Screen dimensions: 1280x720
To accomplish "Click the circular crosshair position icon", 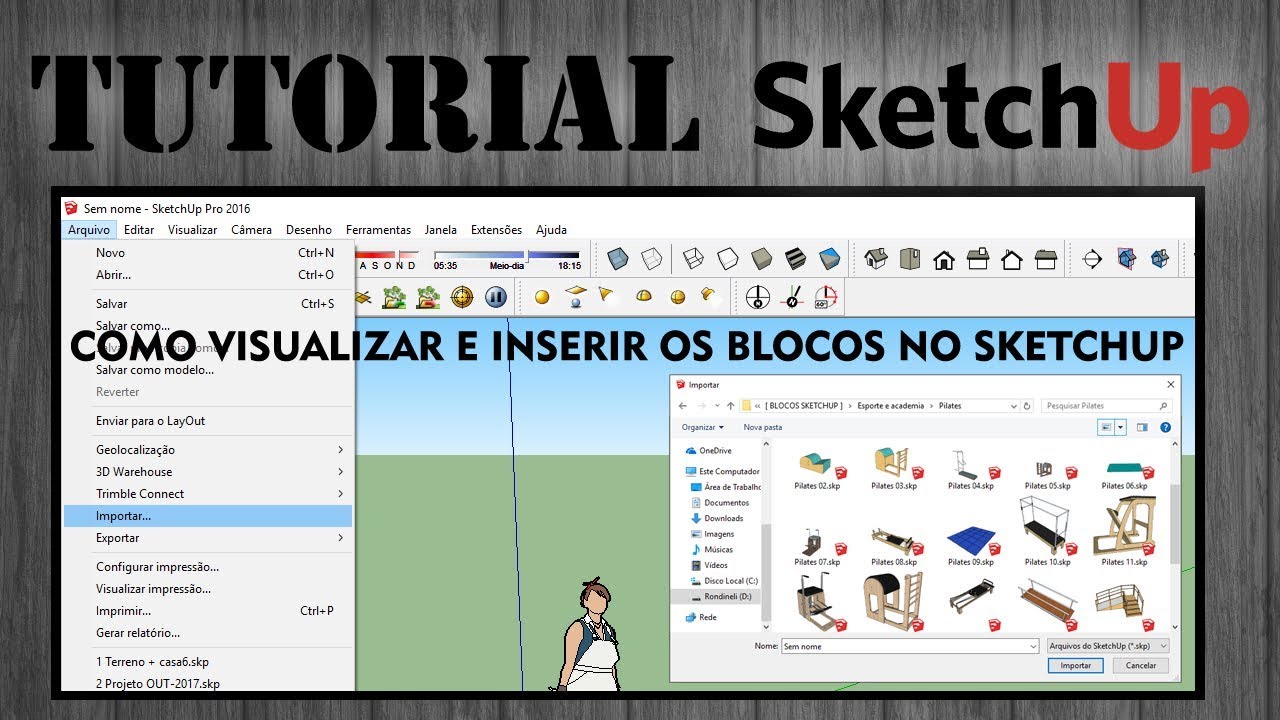I will 759,297.
